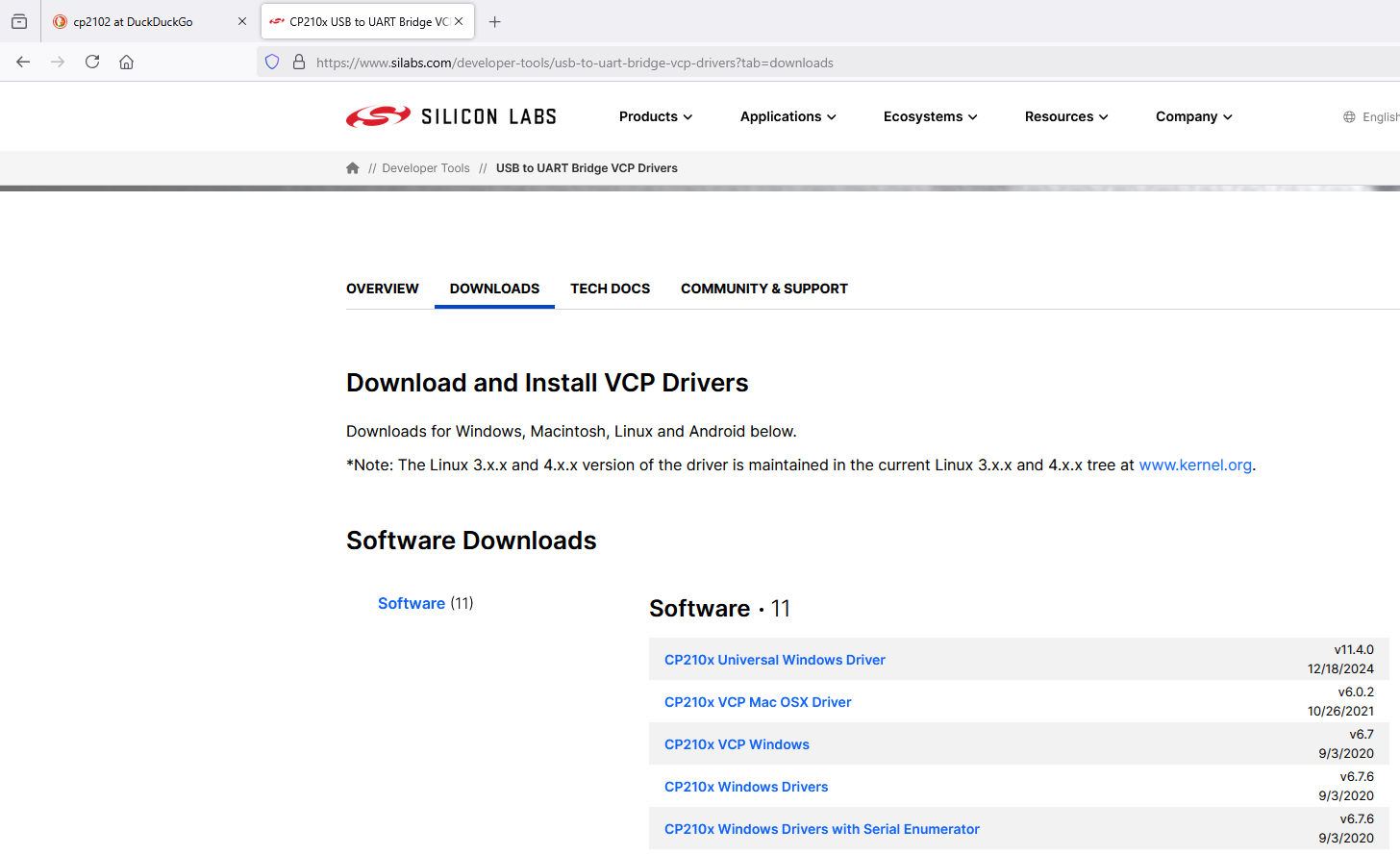
Task: Select the CP210x USB to UART Bridge tab
Action: (x=367, y=21)
